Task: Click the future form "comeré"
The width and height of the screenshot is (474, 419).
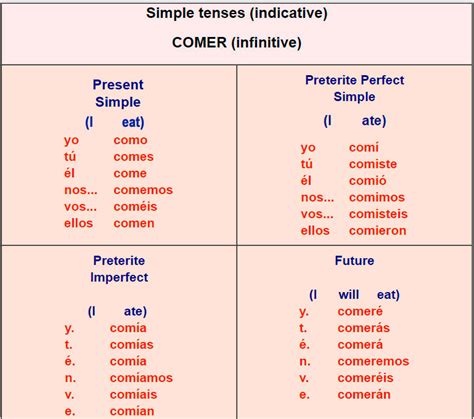Action: pyautogui.click(x=360, y=311)
